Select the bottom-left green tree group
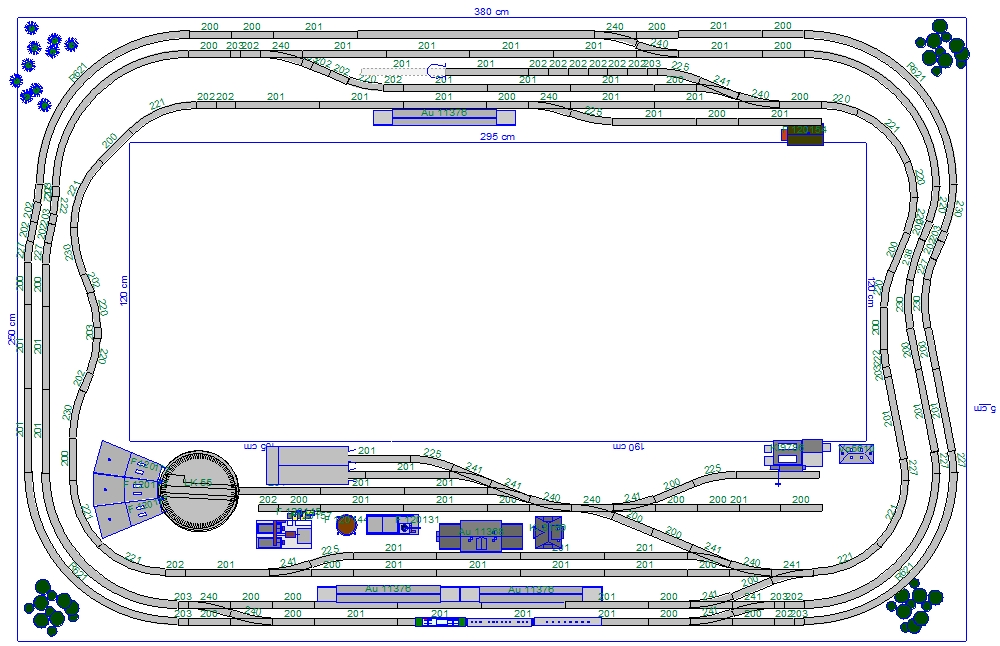Screen dimensions: 1000x646 click(x=51, y=607)
